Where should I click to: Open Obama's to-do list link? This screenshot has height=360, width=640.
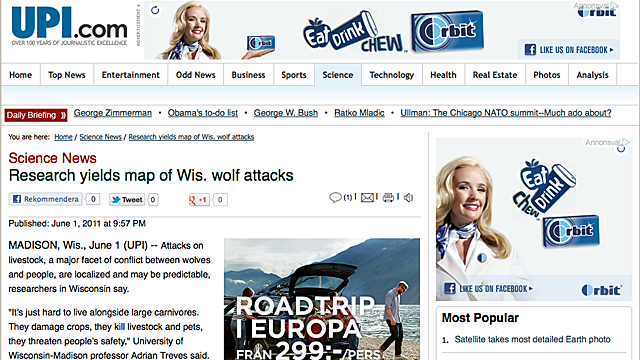click(x=203, y=113)
